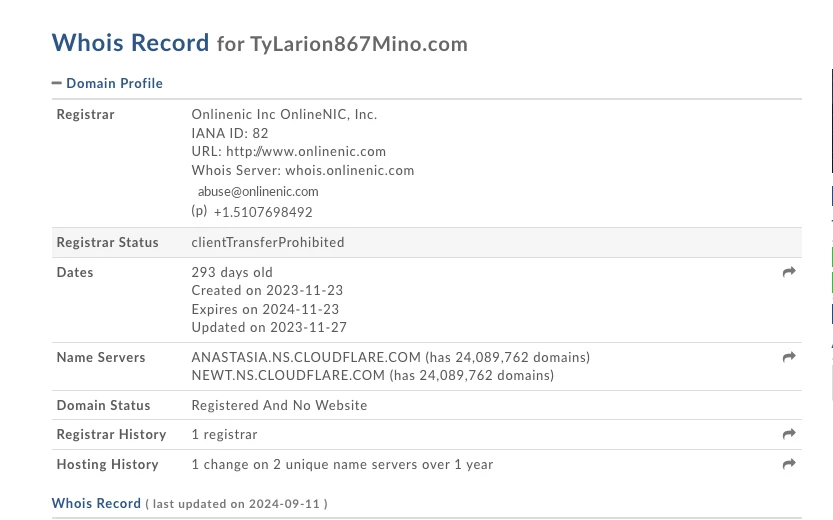Click the Whois Record last updated heading
The height and width of the screenshot is (520, 833).
point(96,503)
